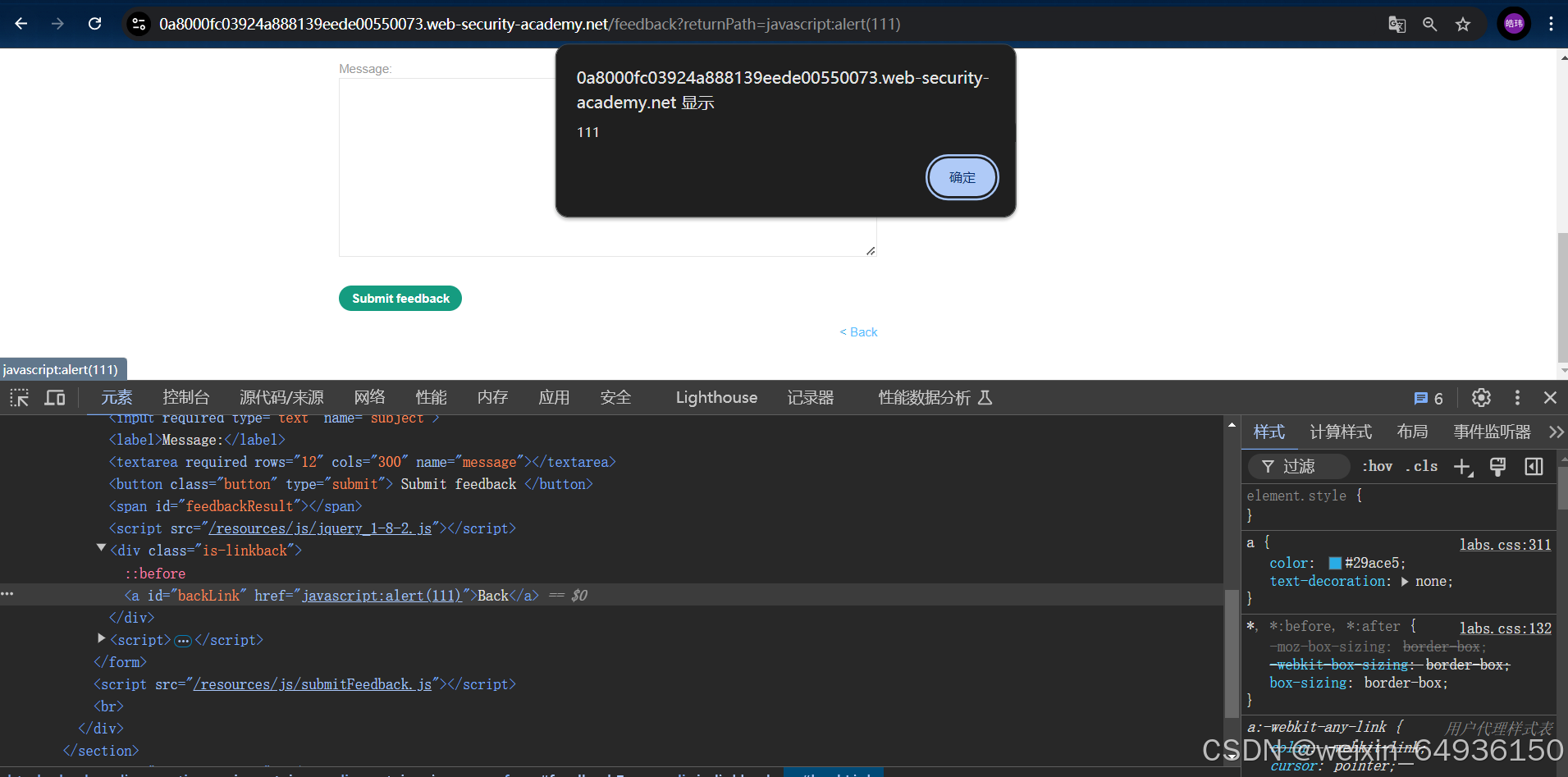The height and width of the screenshot is (777, 1568).
Task: Open 性能 (Performance) tab
Action: point(432,398)
